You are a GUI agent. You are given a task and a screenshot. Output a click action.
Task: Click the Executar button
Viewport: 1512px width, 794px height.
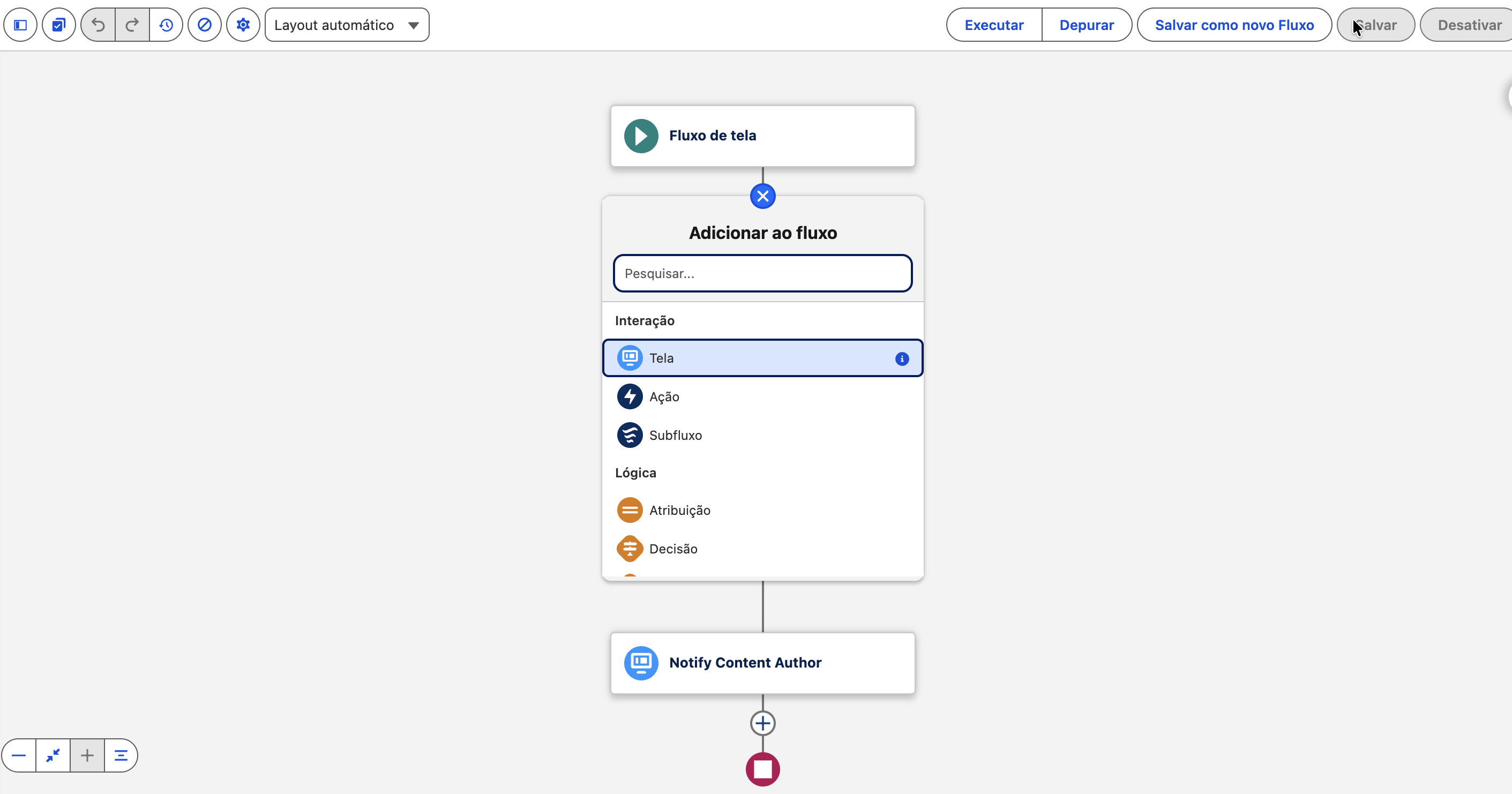click(994, 25)
